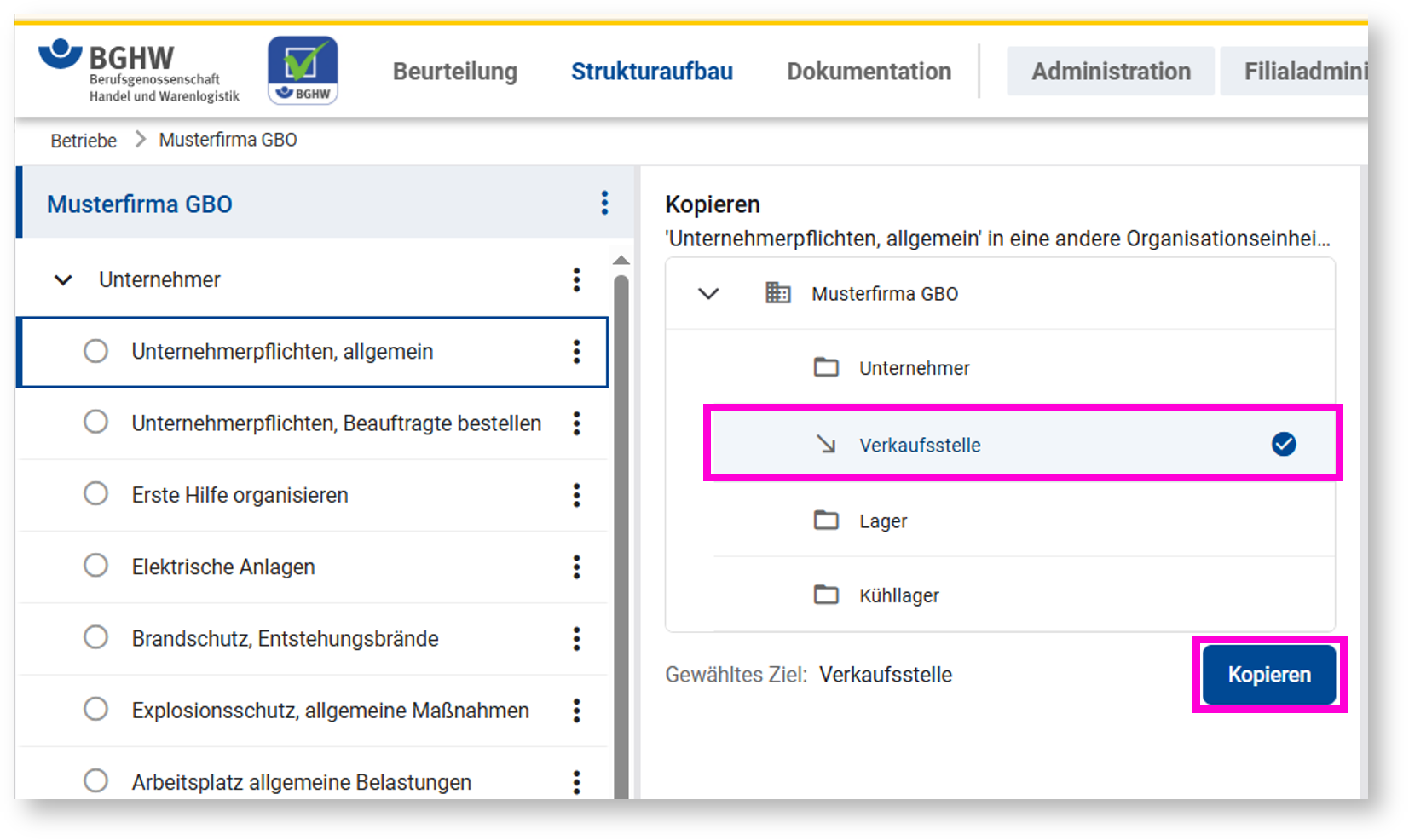The width and height of the screenshot is (1409, 840).
Task: Open options menu for Erste Hilfe organisieren
Action: (576, 495)
